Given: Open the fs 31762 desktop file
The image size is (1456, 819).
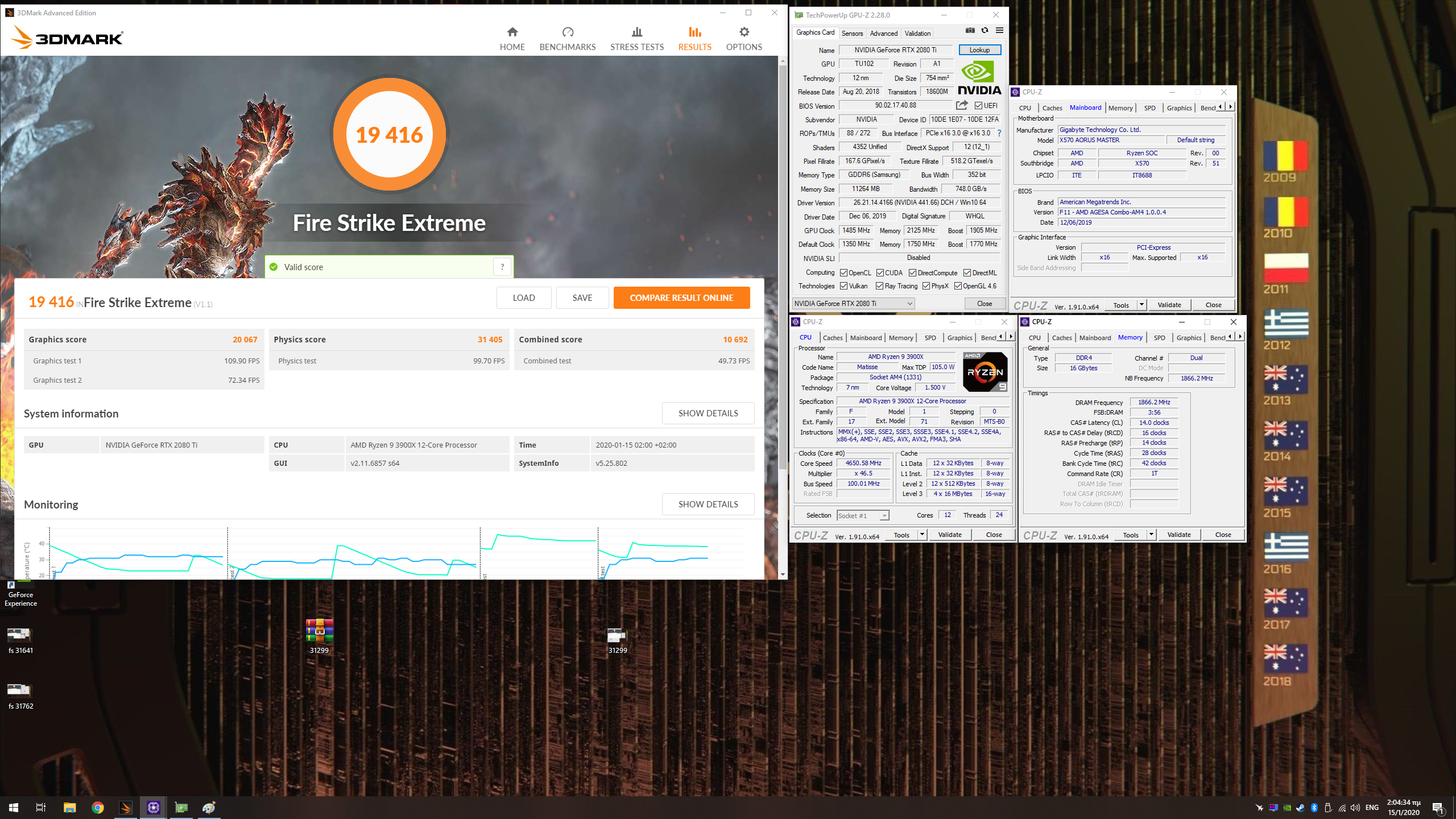Looking at the screenshot, I should [20, 696].
